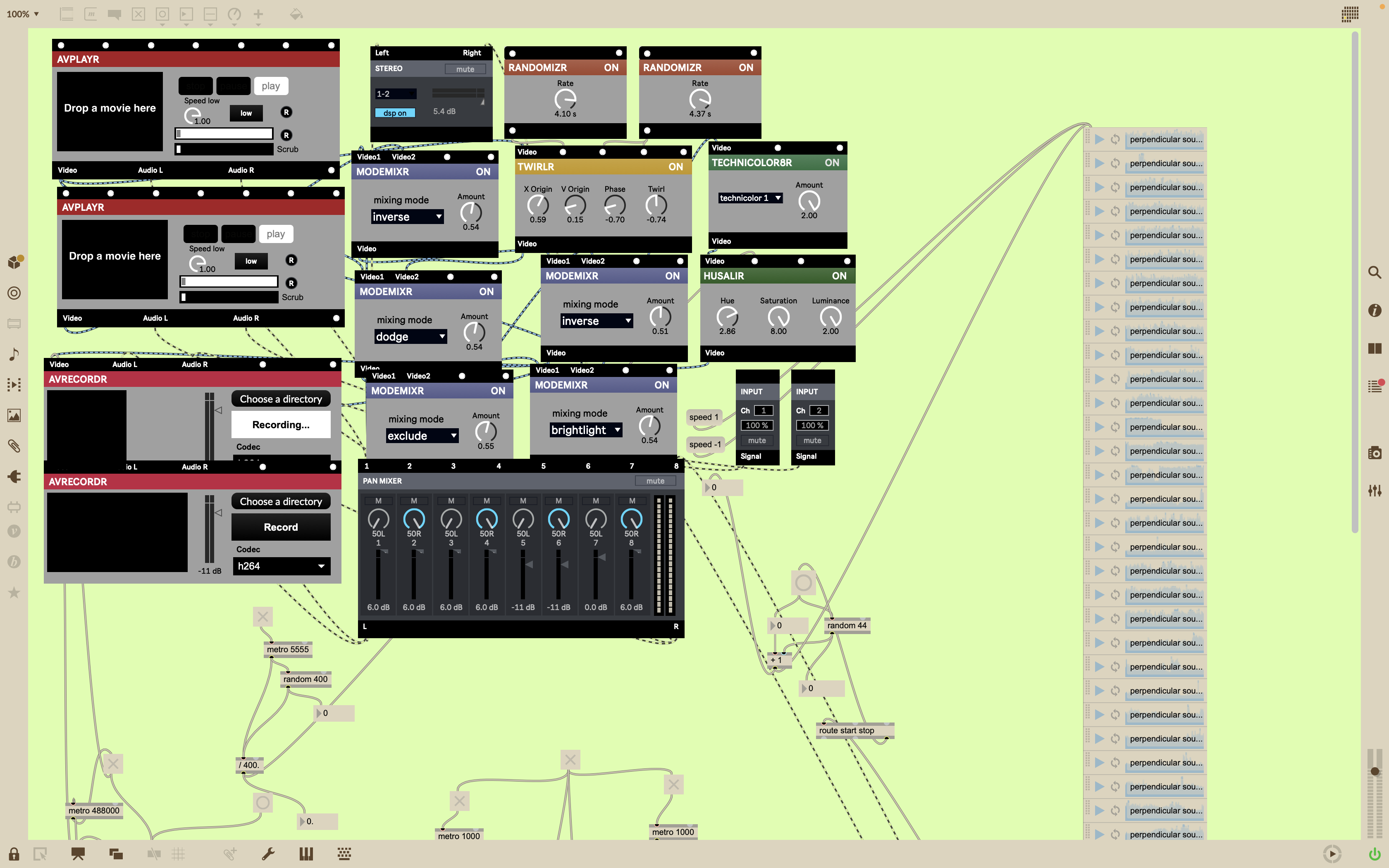
Task: Click the toggle box above metro 5555
Action: coord(263,617)
